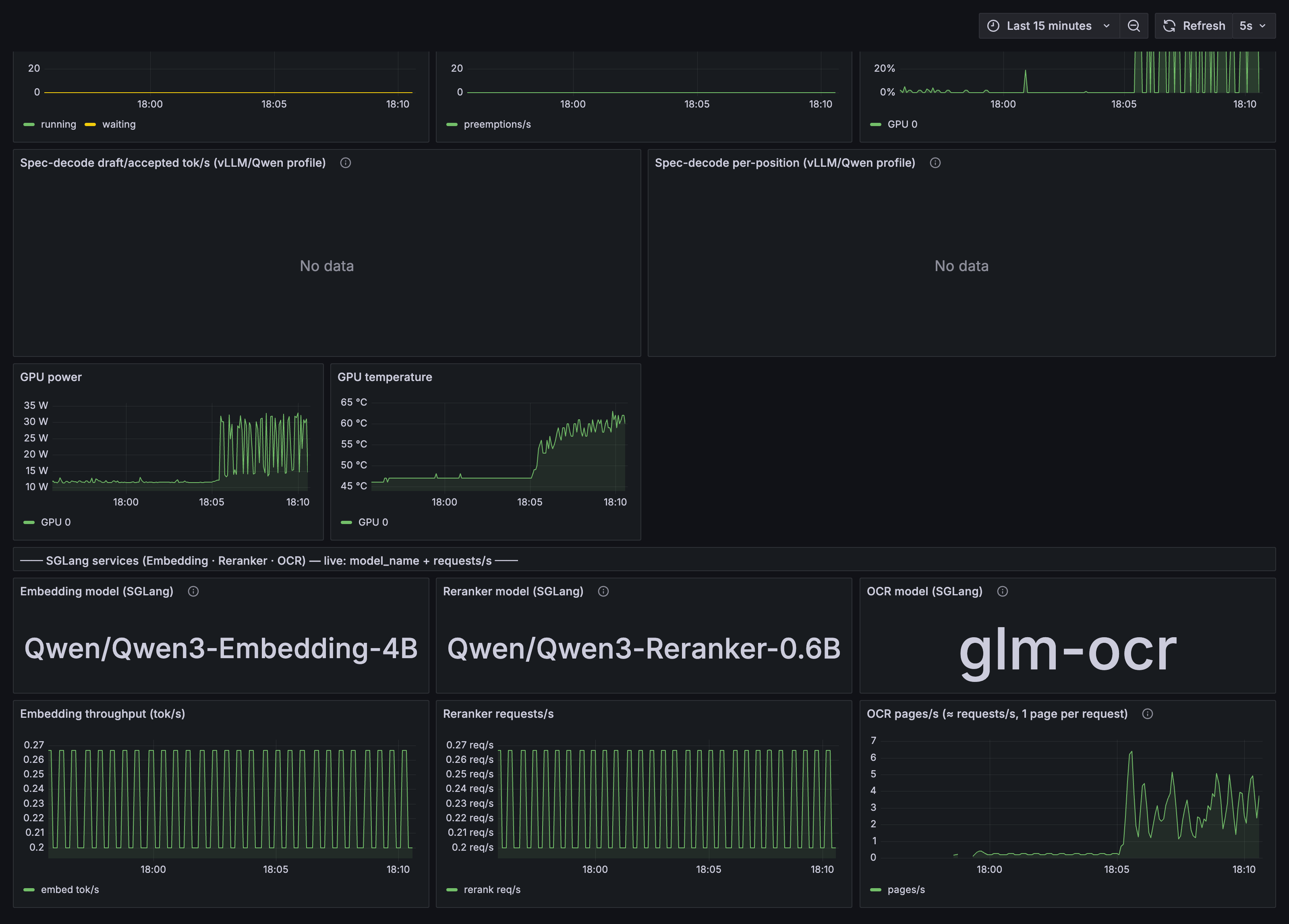1289x924 pixels.
Task: Open Embedding throughput (tok/s) panel title menu
Action: 103,714
